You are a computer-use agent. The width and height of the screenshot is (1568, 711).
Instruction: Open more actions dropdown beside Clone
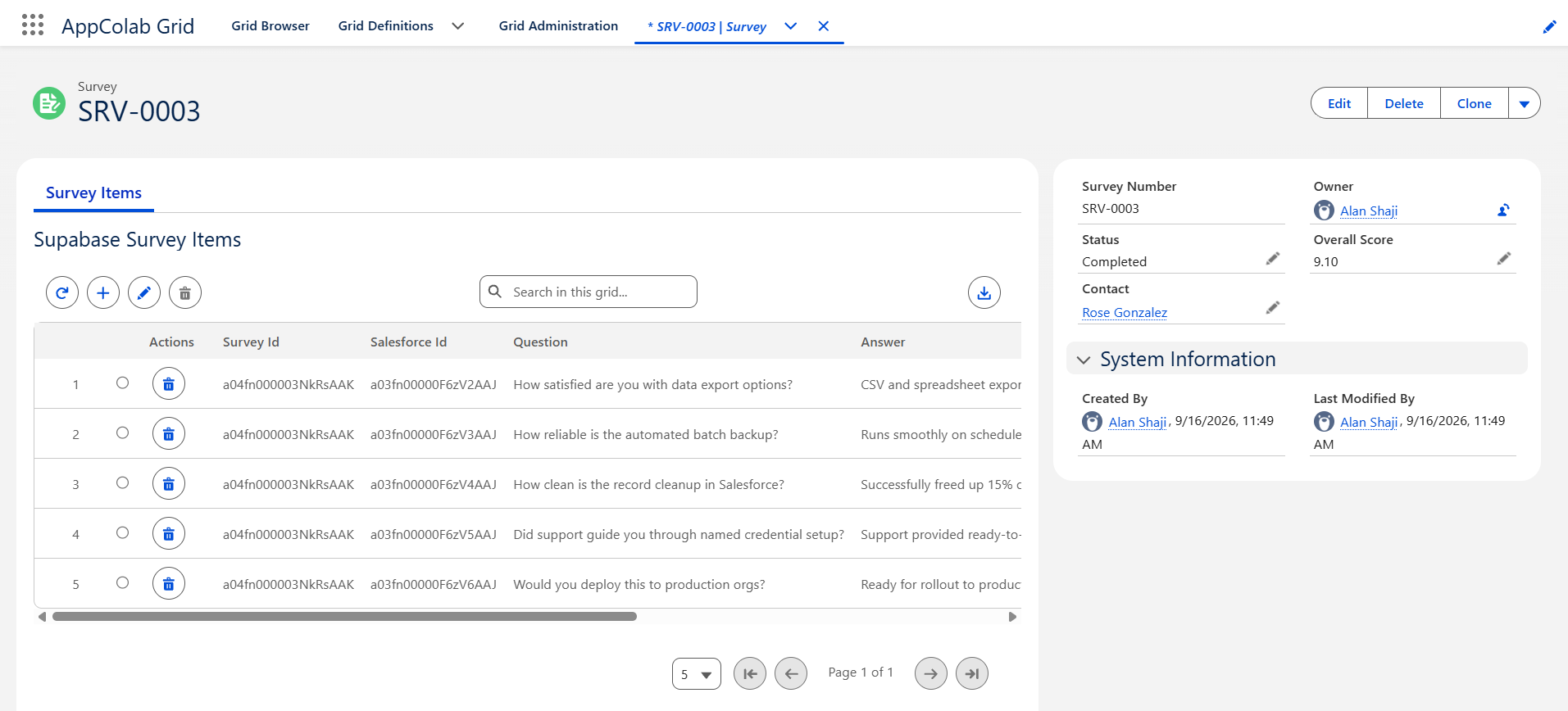pyautogui.click(x=1525, y=103)
